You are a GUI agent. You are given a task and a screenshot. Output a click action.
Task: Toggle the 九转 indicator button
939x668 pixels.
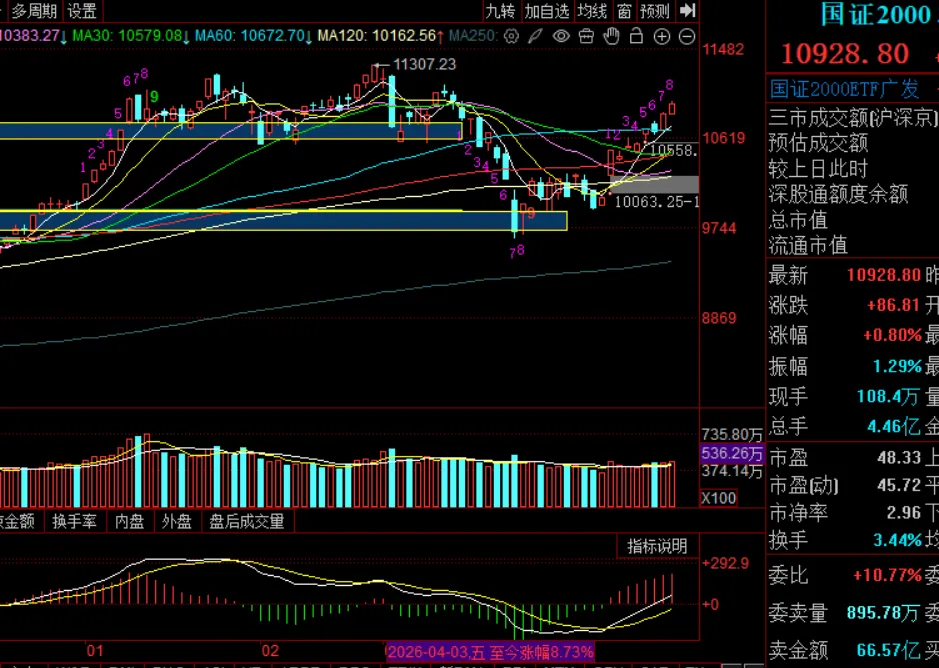tap(500, 11)
